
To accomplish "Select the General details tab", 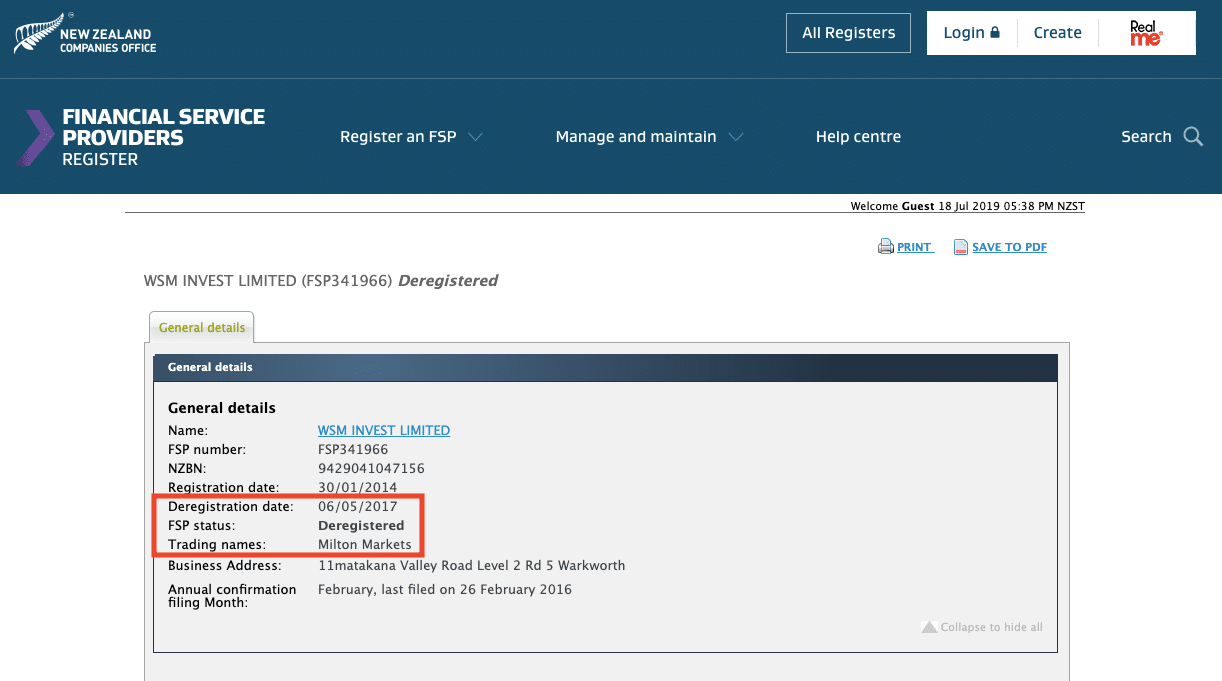I will click(x=202, y=327).
